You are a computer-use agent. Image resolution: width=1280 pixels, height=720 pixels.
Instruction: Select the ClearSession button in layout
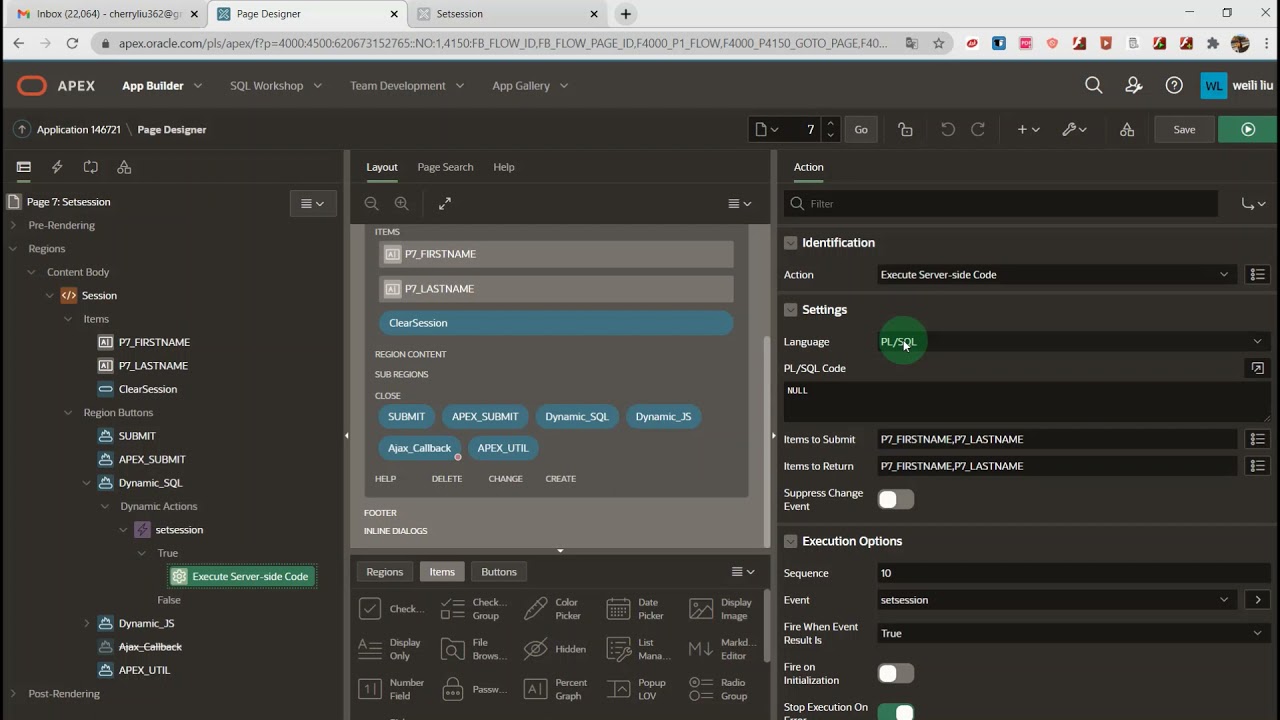click(x=555, y=323)
